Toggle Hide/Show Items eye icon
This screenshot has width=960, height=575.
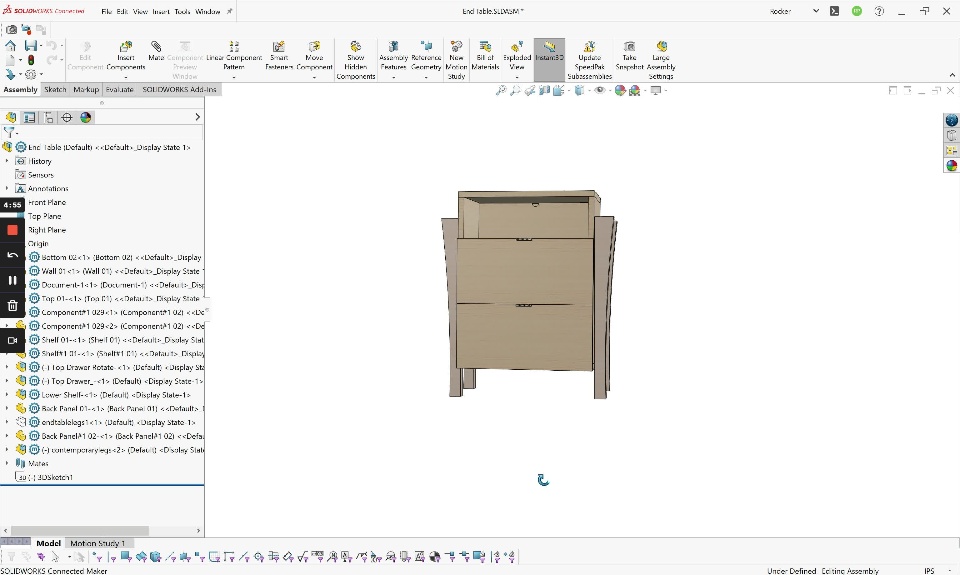click(600, 91)
